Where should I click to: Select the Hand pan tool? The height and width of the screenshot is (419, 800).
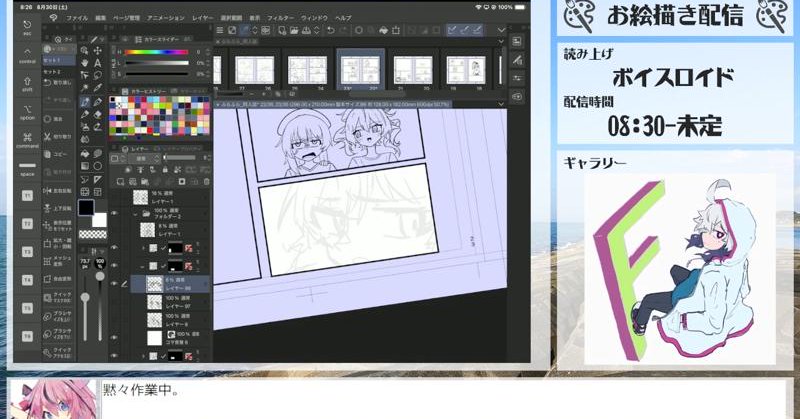pyautogui.click(x=85, y=63)
